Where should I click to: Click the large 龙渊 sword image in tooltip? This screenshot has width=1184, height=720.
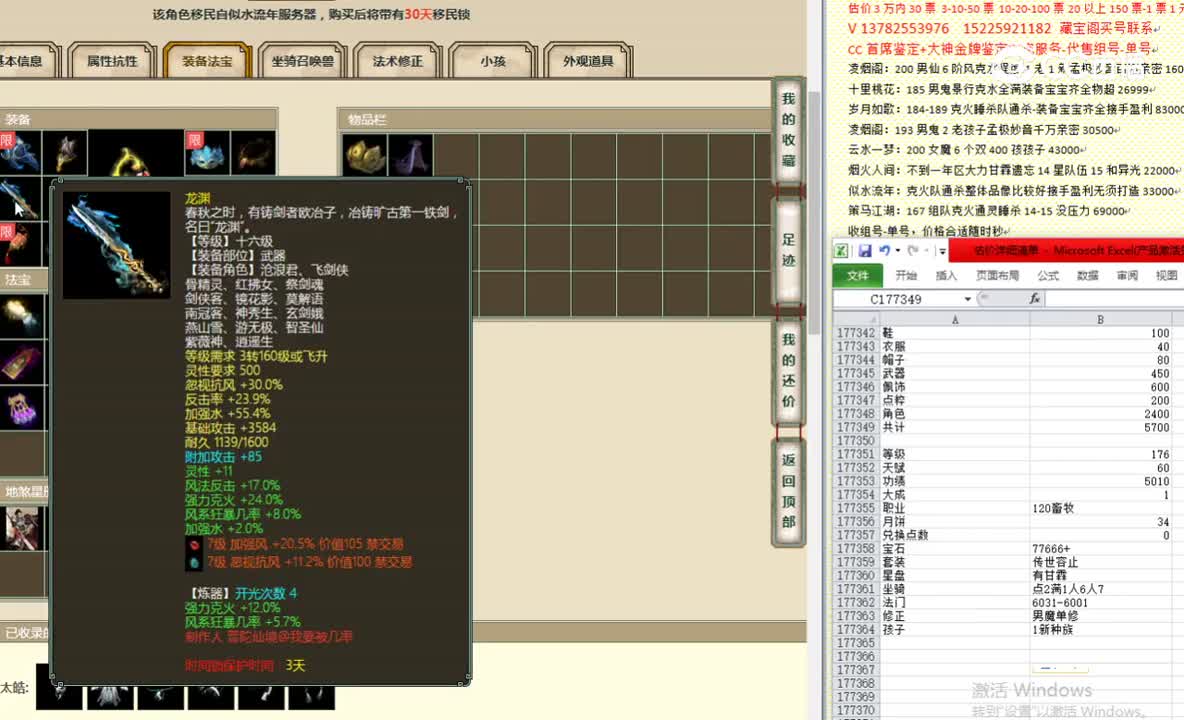pos(116,245)
